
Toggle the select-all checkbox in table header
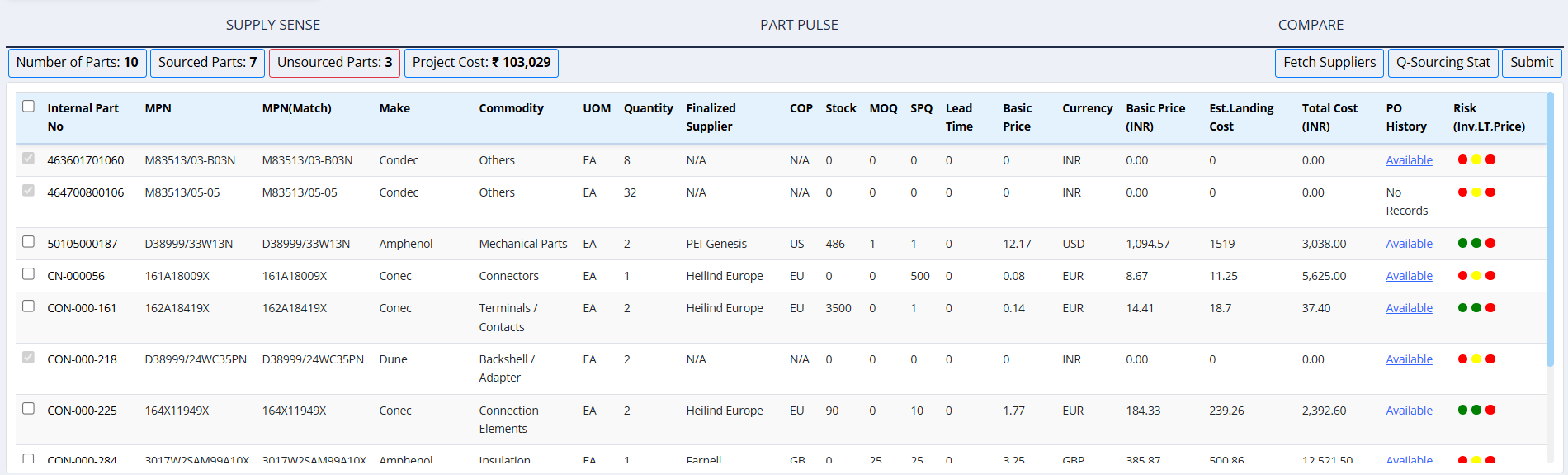point(29,107)
